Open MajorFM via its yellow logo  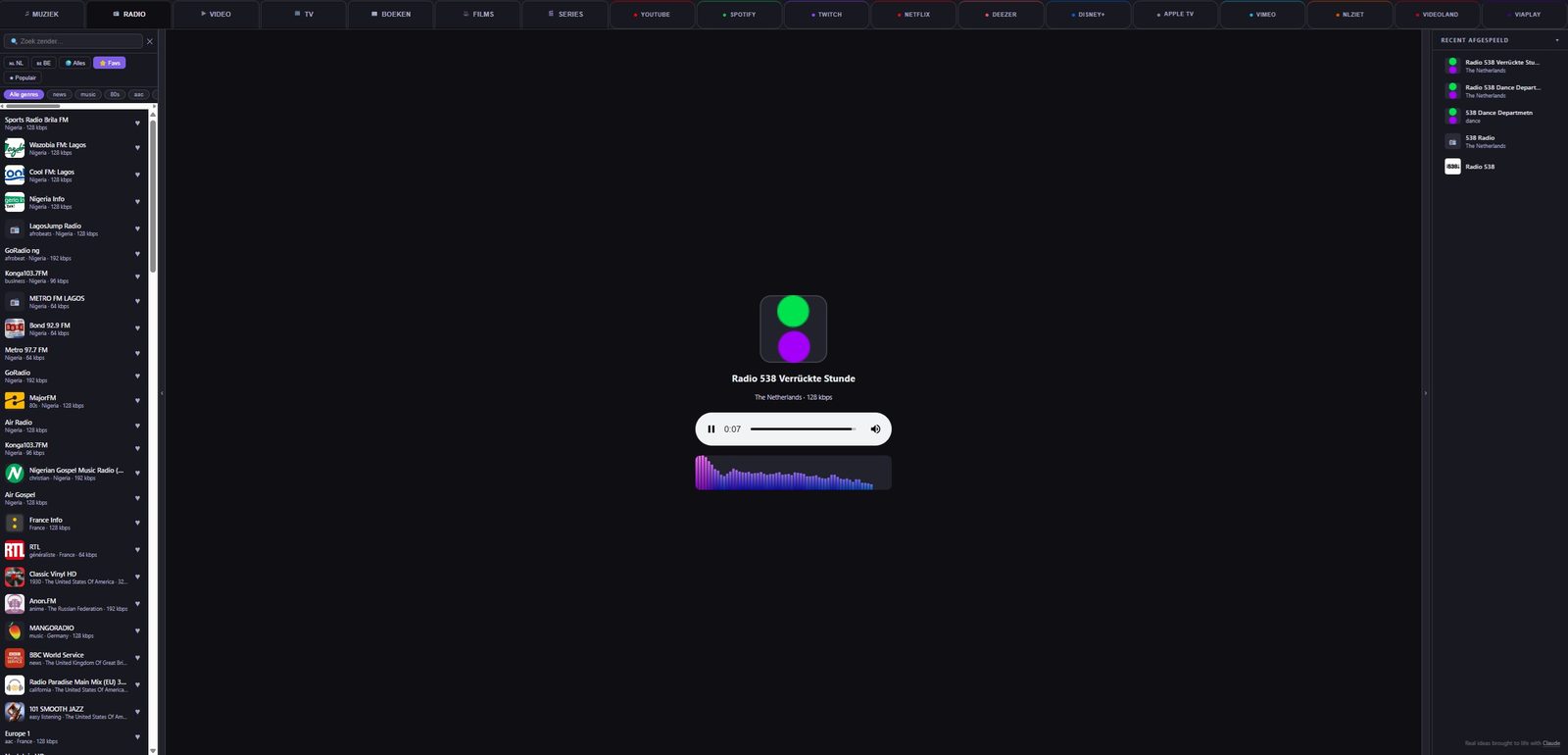click(x=15, y=401)
